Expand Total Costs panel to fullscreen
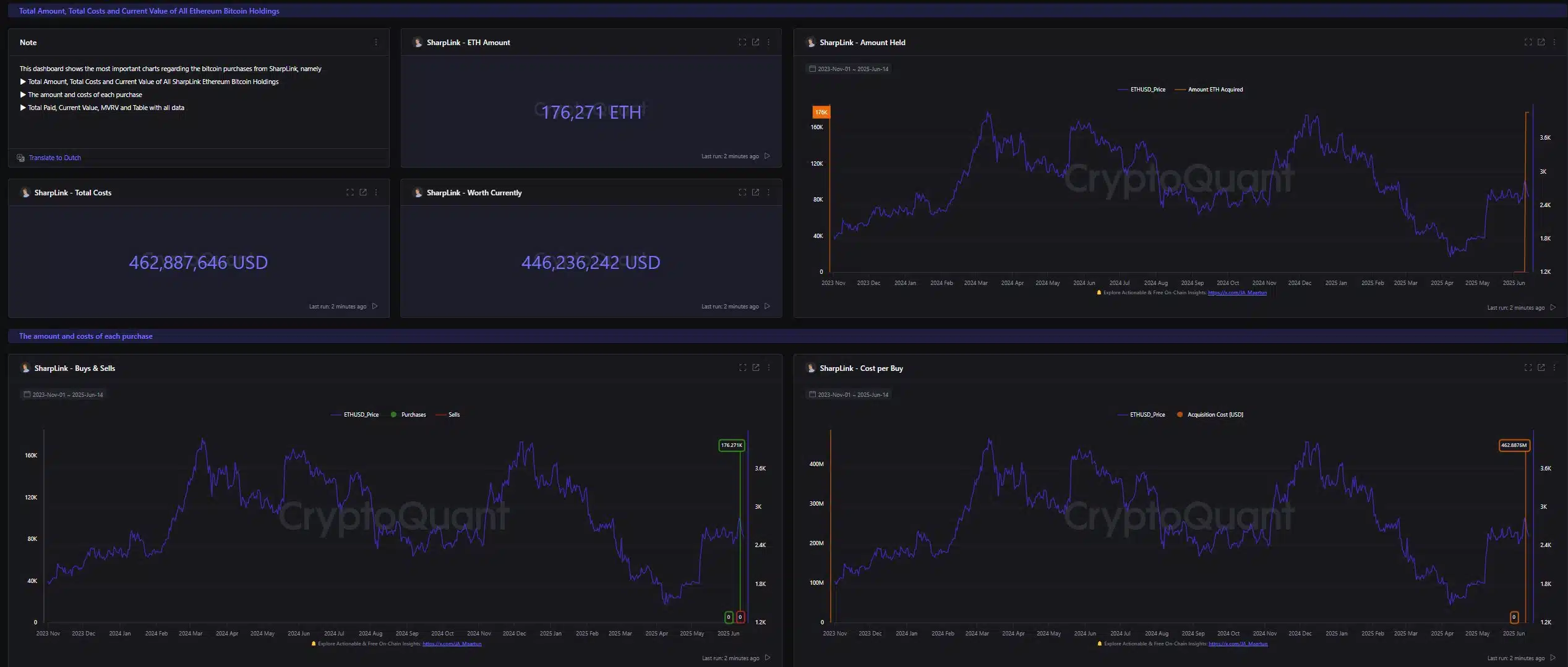 (x=350, y=192)
